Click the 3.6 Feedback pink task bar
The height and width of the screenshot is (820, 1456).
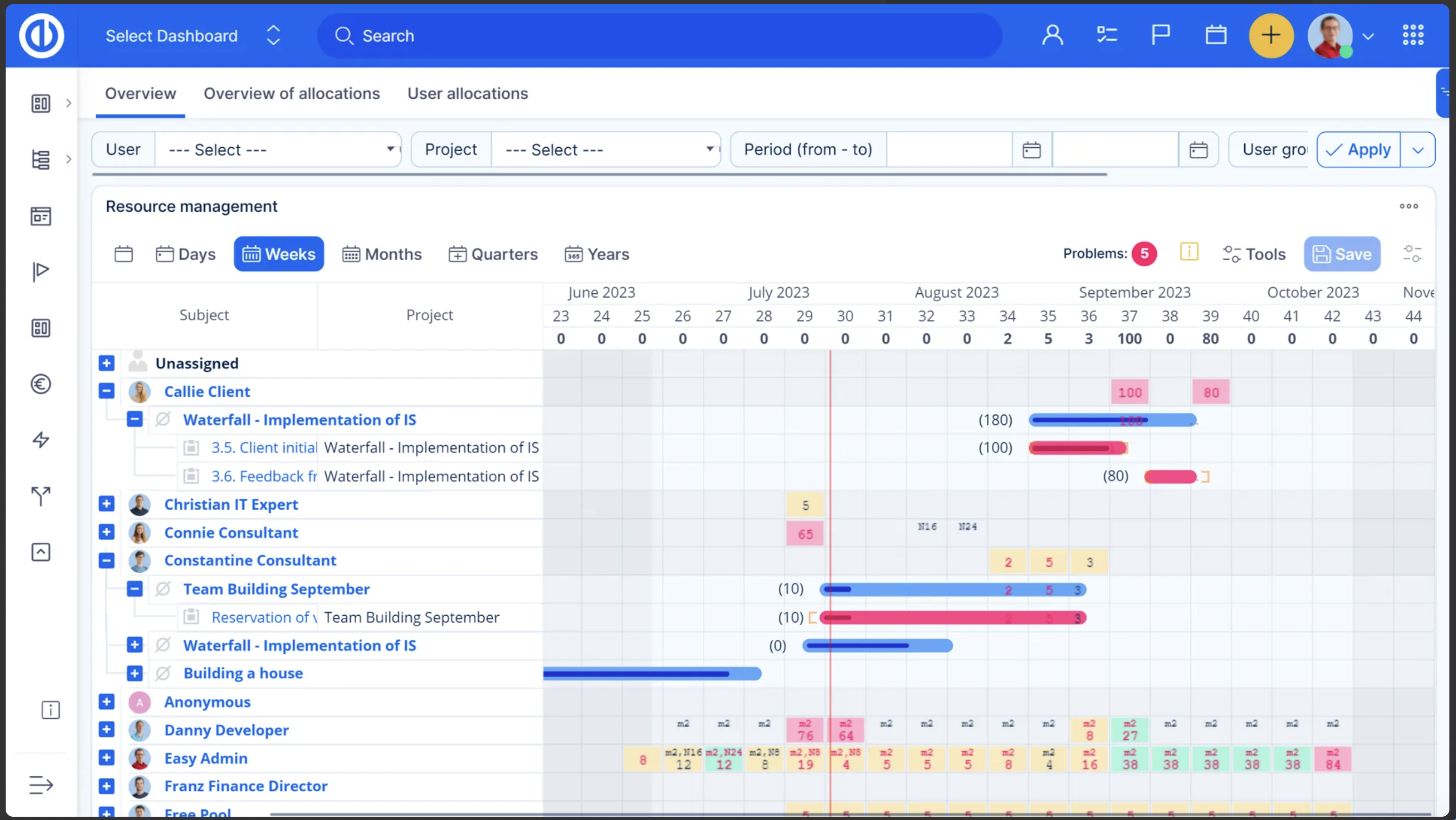click(1170, 477)
